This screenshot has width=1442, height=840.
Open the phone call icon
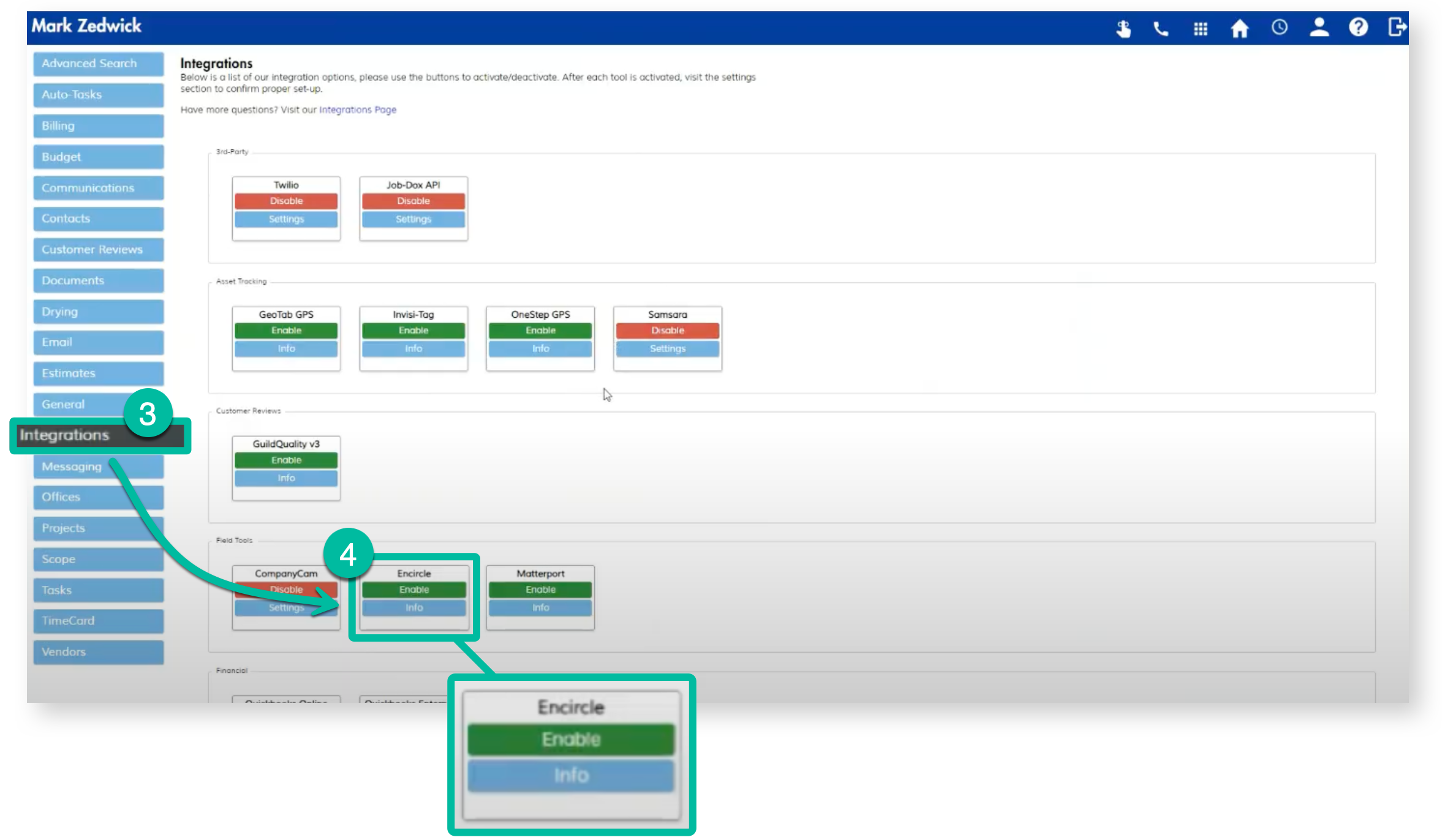coord(1161,27)
